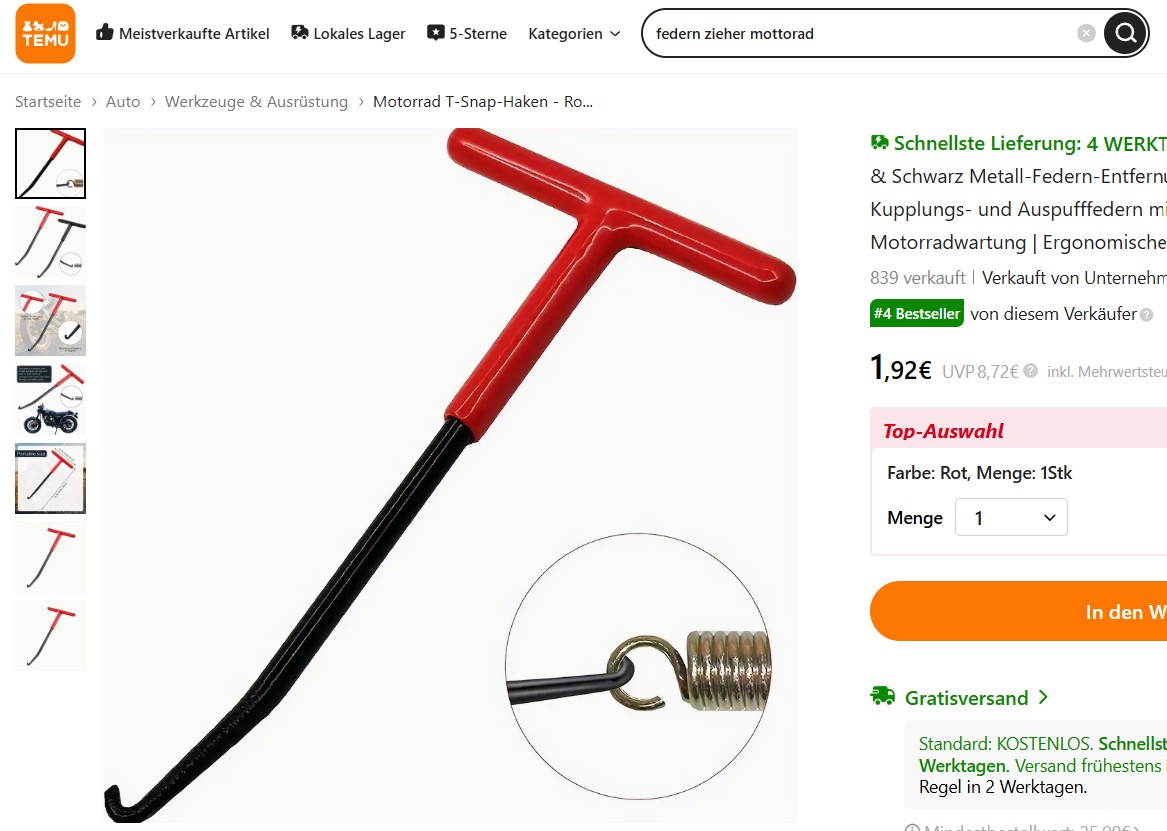The image size is (1167, 831).
Task: Click the info icon beside UVP 8,72€
Action: click(x=1030, y=370)
